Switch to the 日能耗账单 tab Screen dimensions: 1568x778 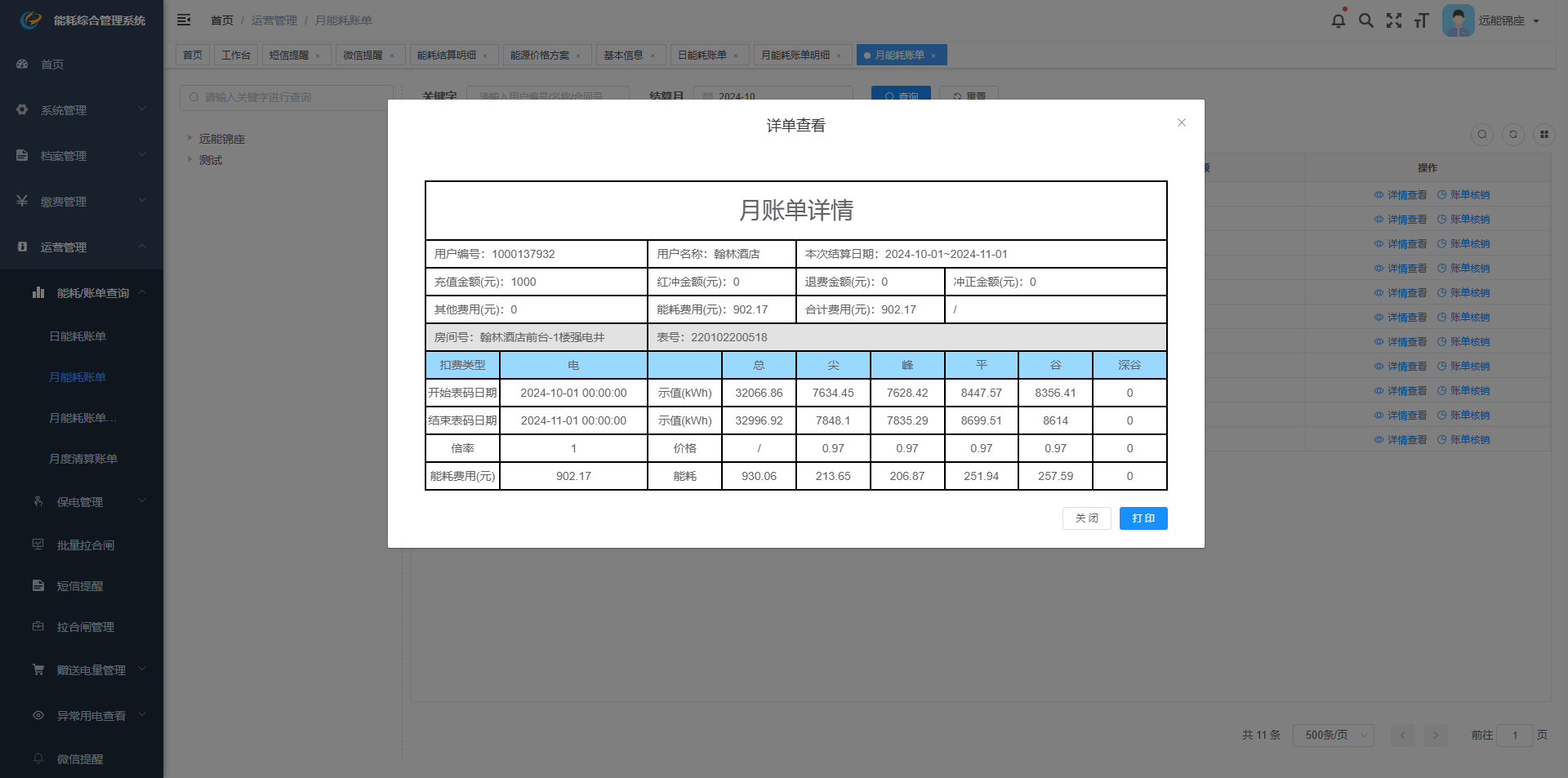[x=702, y=55]
